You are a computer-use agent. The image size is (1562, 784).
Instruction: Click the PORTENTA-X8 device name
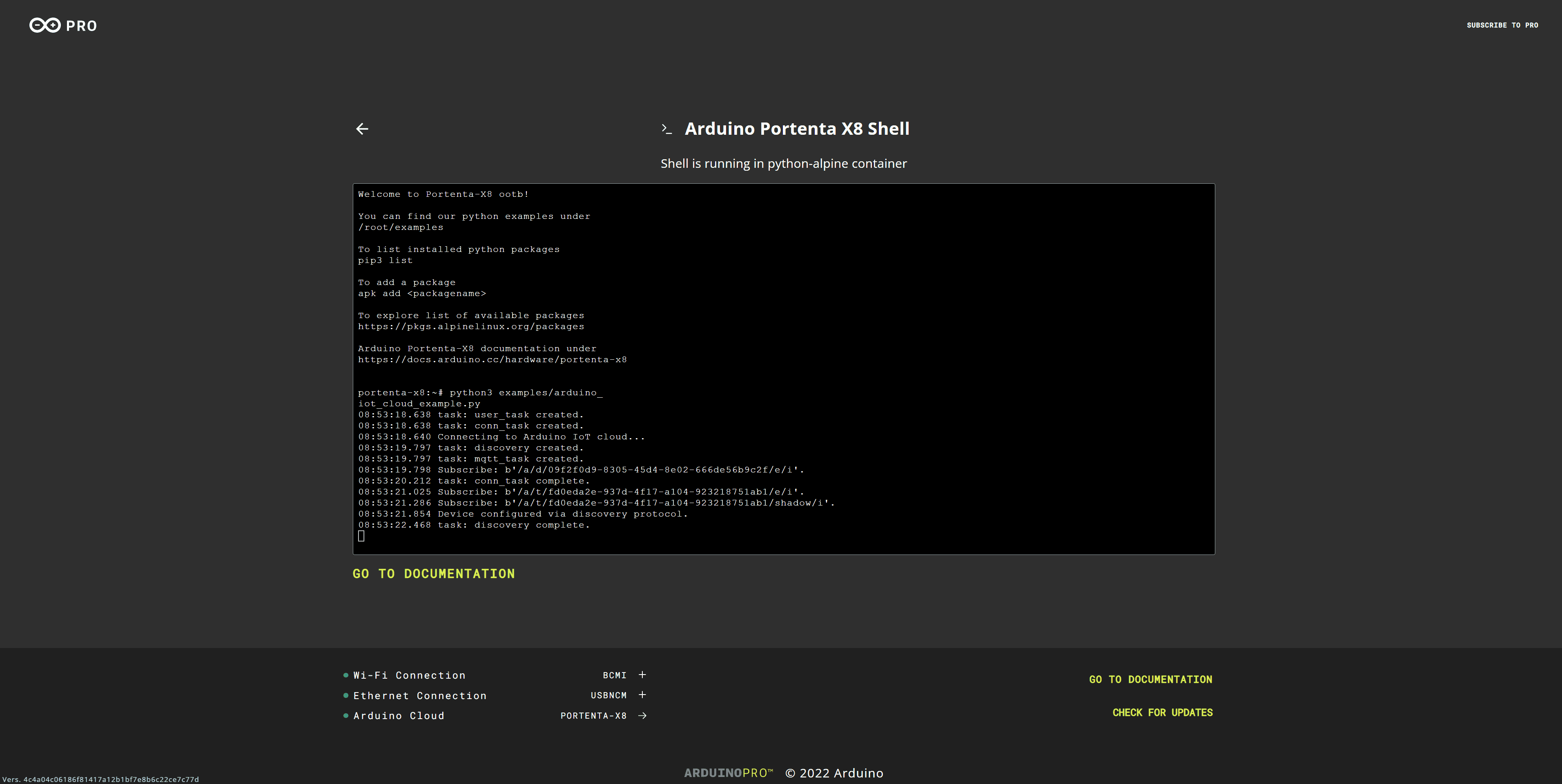point(593,715)
